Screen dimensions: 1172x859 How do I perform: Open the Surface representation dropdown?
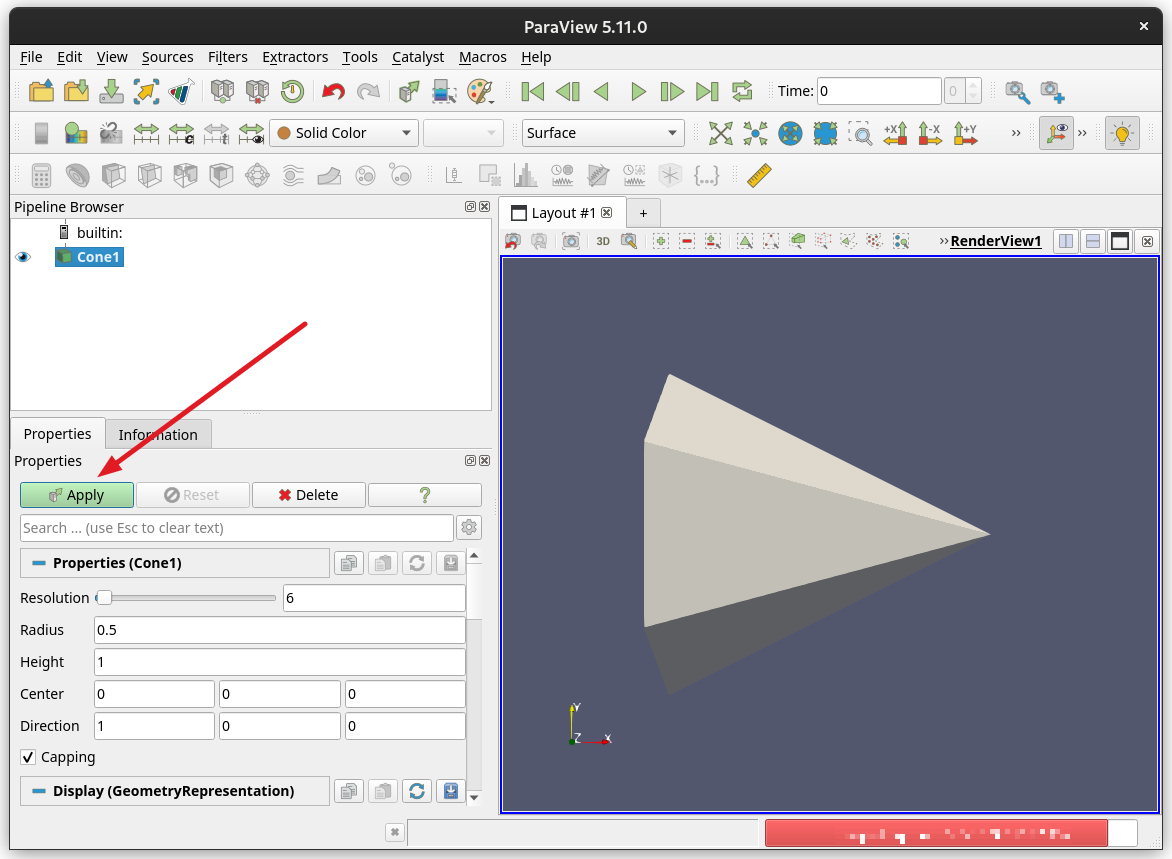click(x=602, y=133)
